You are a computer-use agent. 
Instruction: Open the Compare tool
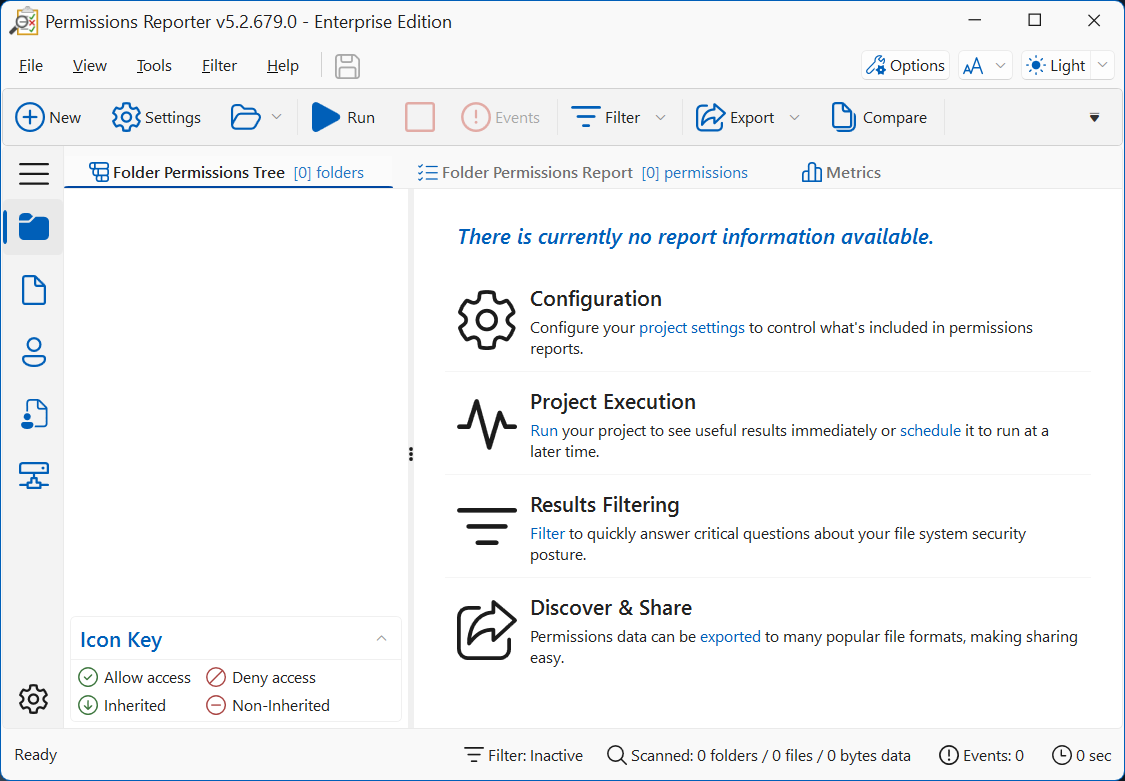point(879,117)
